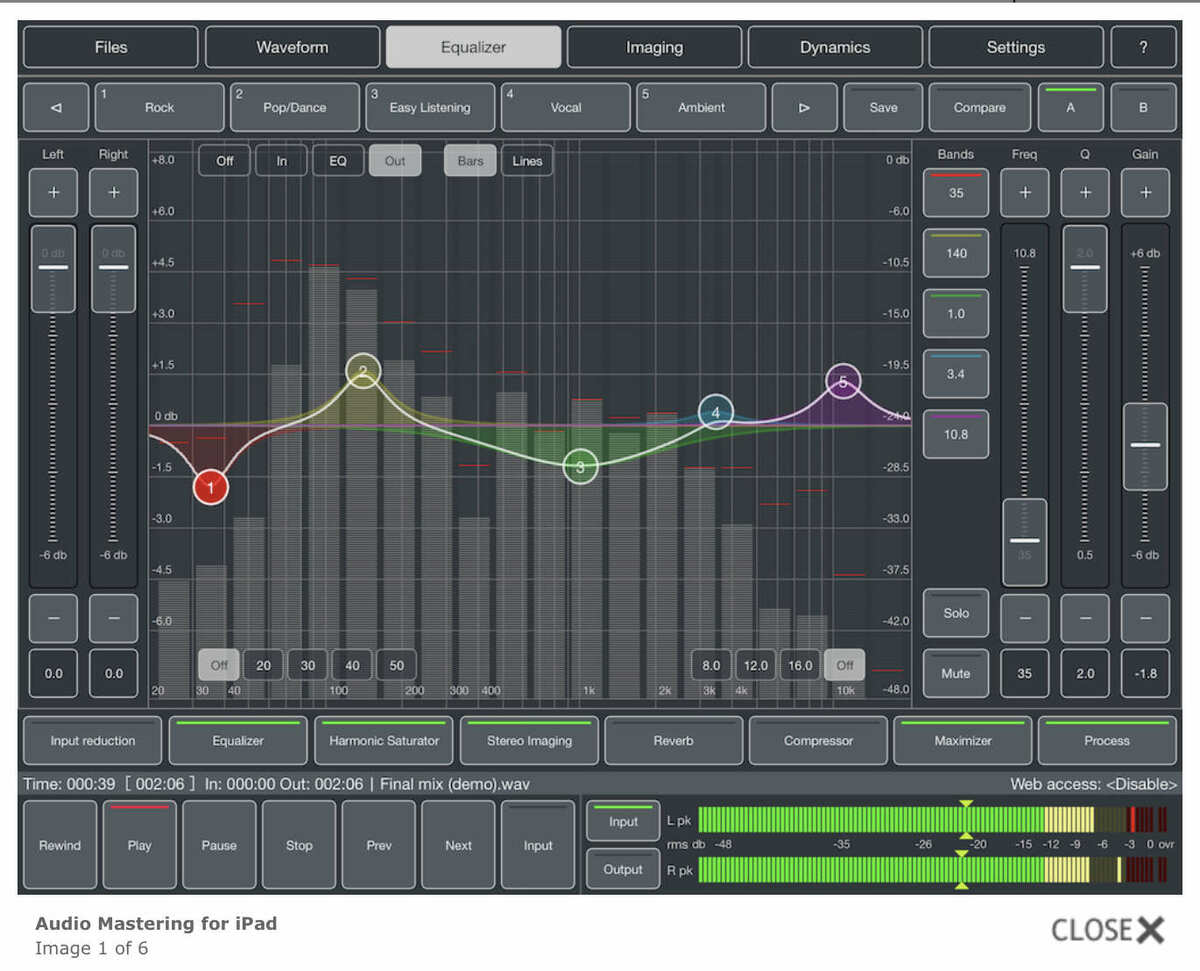
Task: Select EQ band node 3
Action: coord(580,466)
